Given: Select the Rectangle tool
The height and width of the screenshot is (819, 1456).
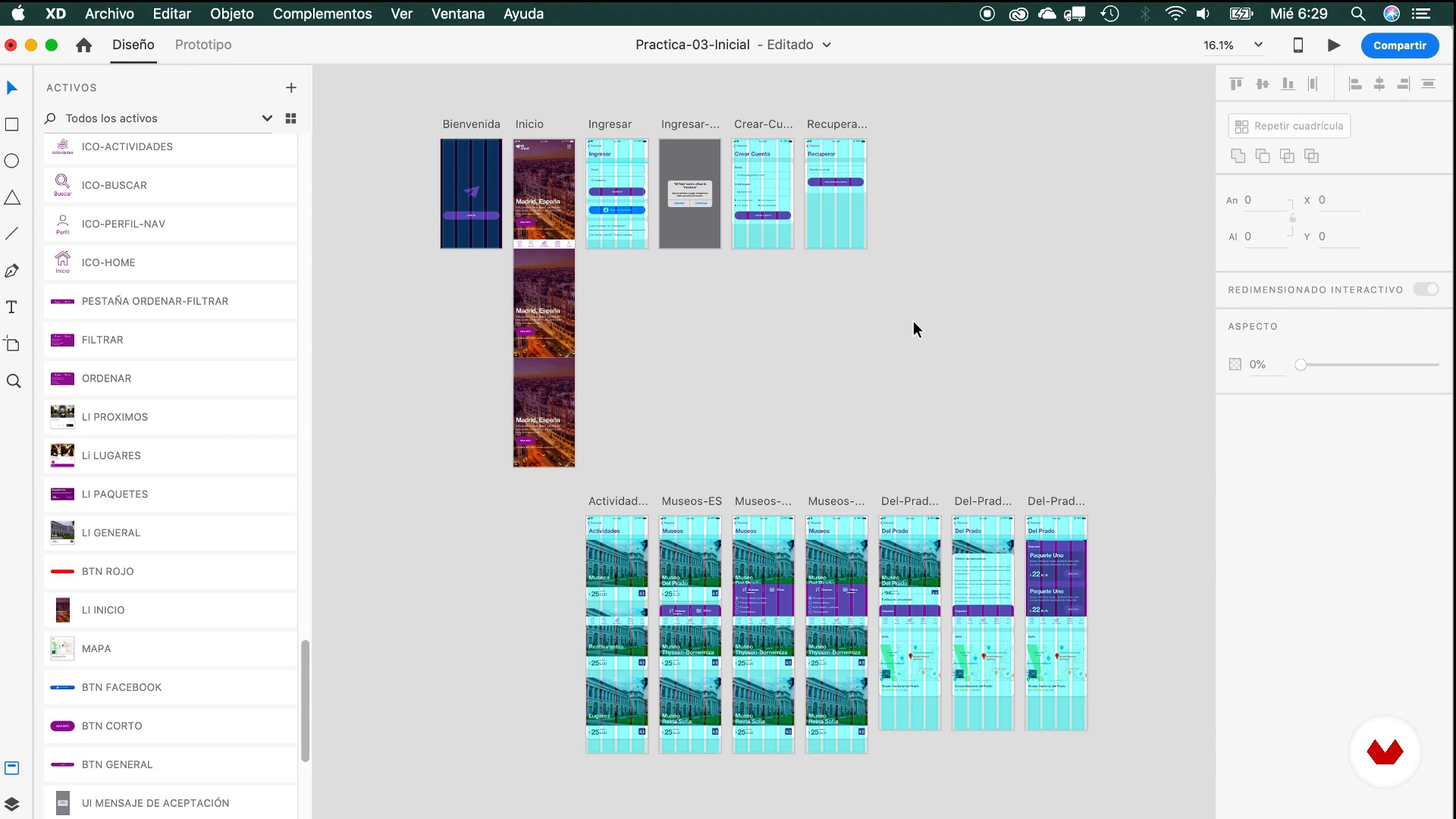Looking at the screenshot, I should point(12,124).
